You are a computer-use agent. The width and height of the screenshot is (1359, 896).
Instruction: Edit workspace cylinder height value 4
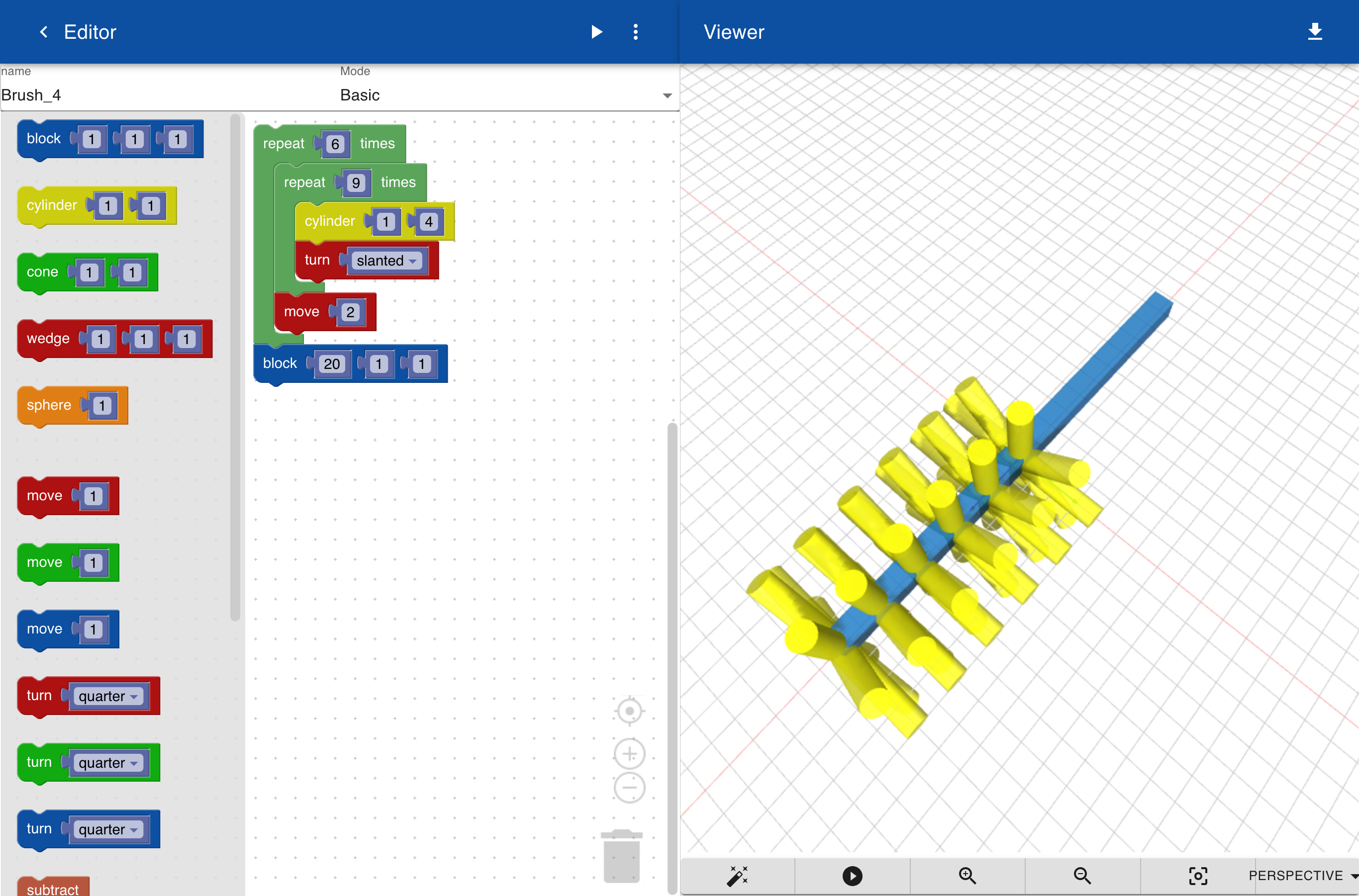click(x=429, y=222)
